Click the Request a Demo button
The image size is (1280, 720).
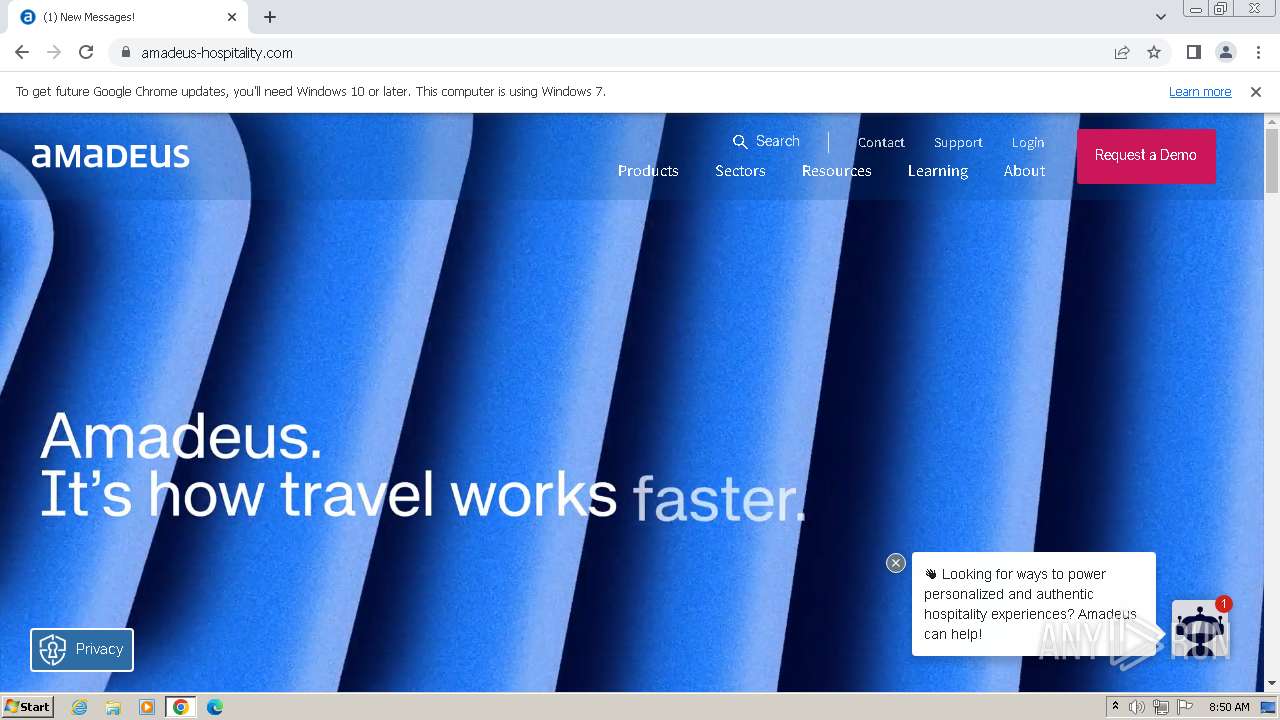tap(1146, 155)
